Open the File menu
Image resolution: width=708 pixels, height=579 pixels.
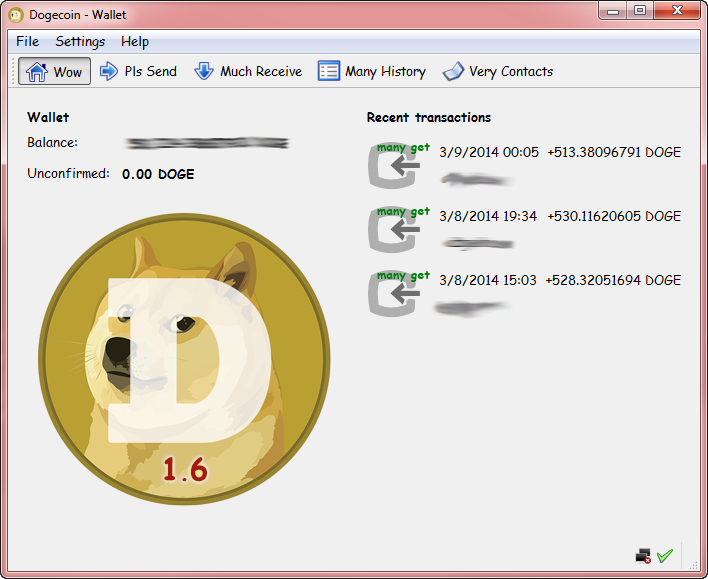pyautogui.click(x=27, y=42)
